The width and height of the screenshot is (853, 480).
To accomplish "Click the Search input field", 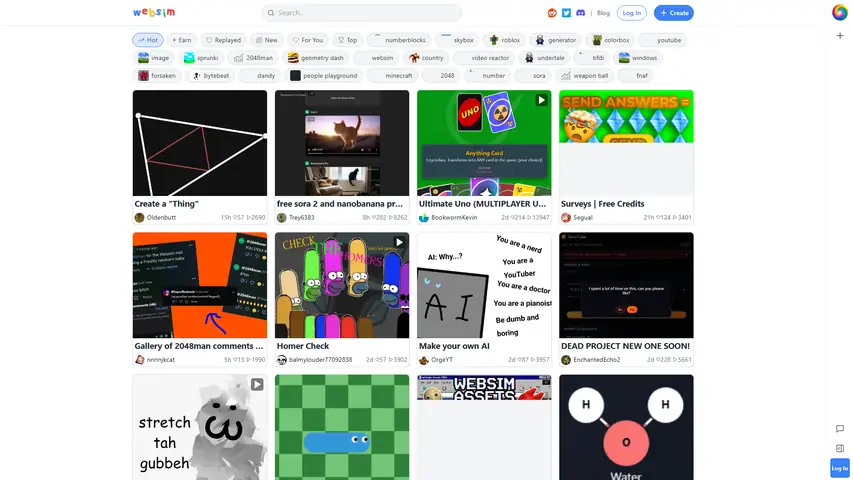I will (362, 13).
